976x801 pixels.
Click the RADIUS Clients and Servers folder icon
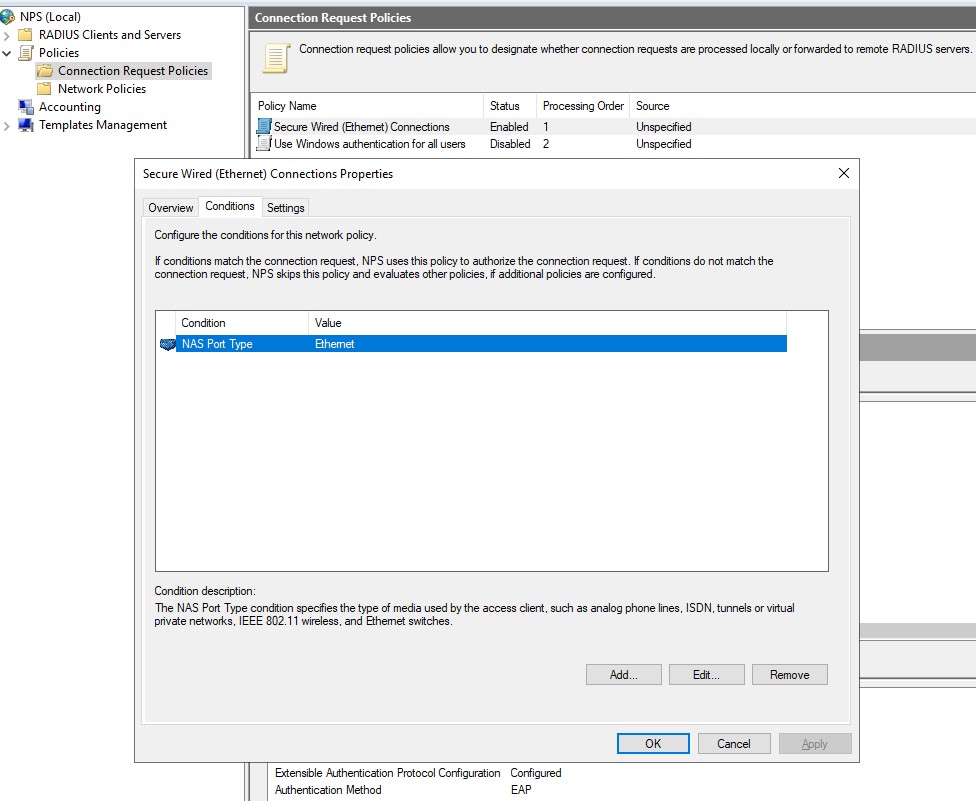point(26,35)
